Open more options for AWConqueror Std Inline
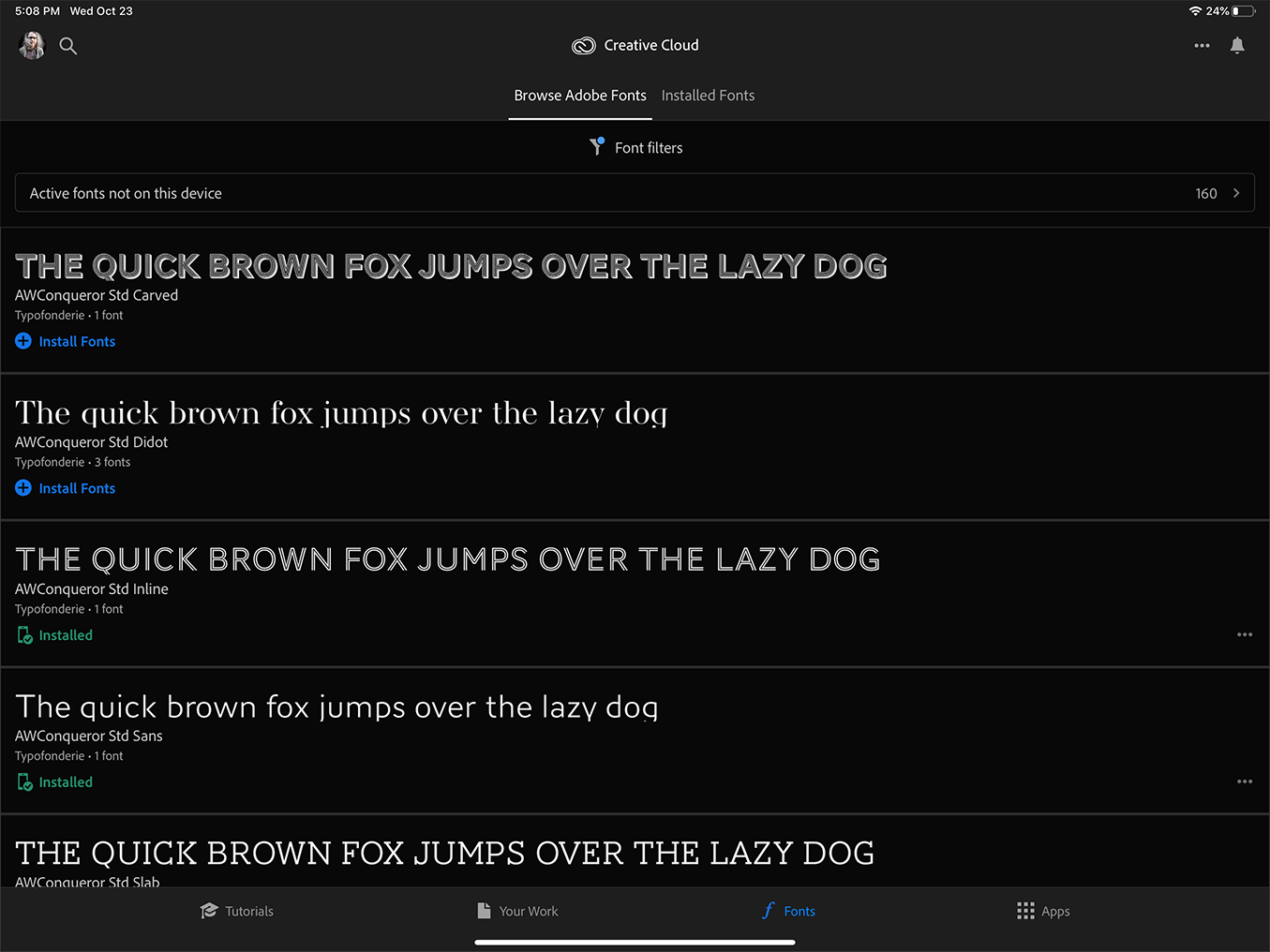 [x=1245, y=634]
